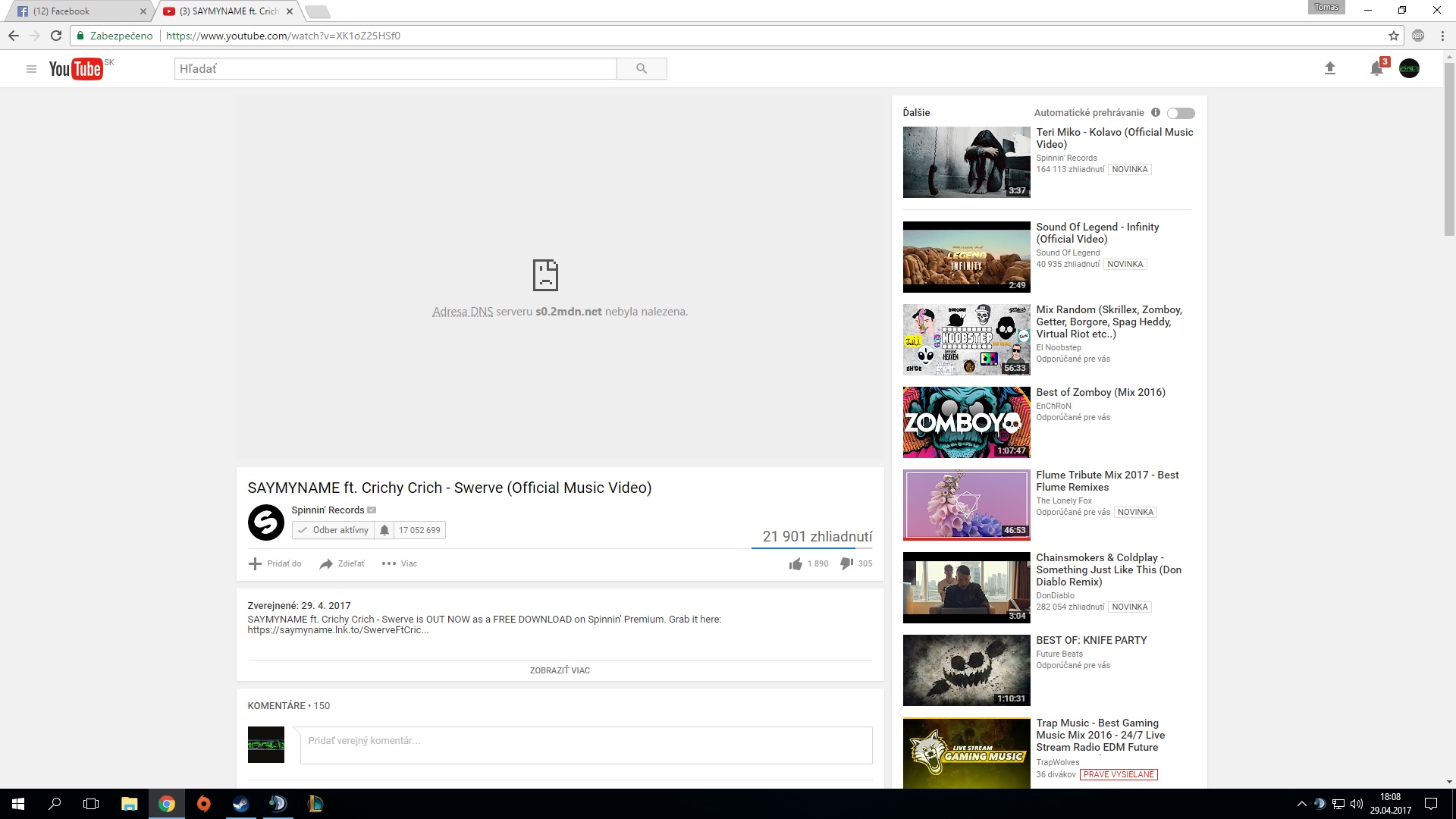Open the Future Beats channel name

[1059, 654]
